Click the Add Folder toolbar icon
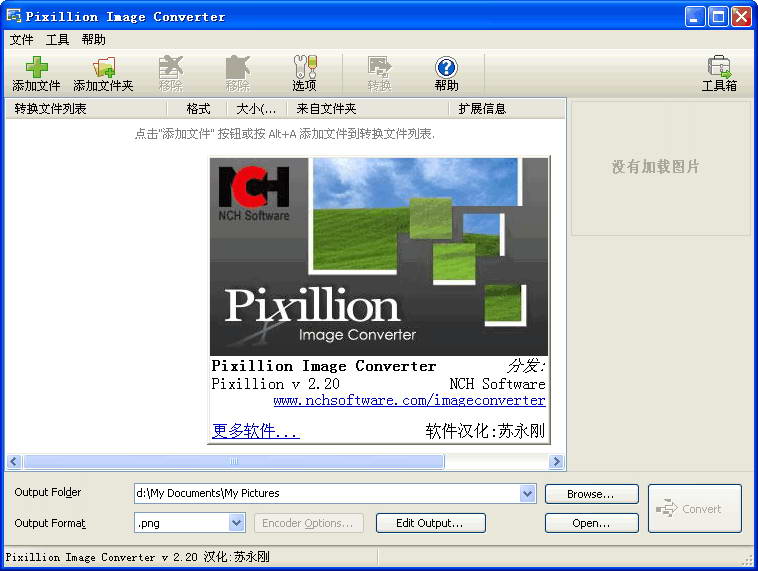Viewport: 758px width, 571px height. tap(103, 67)
